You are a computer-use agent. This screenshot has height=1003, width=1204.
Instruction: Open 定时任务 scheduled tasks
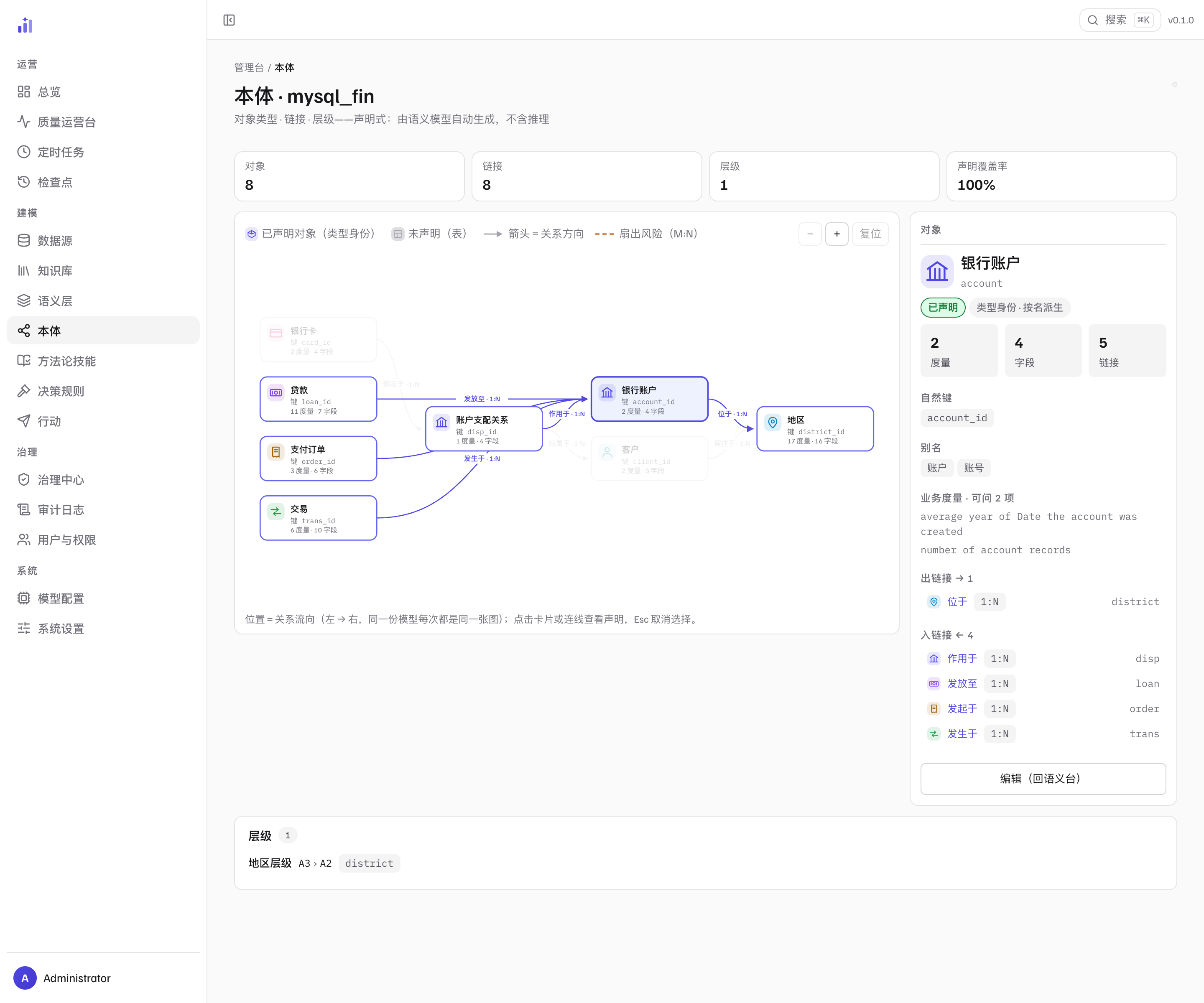[x=103, y=152]
